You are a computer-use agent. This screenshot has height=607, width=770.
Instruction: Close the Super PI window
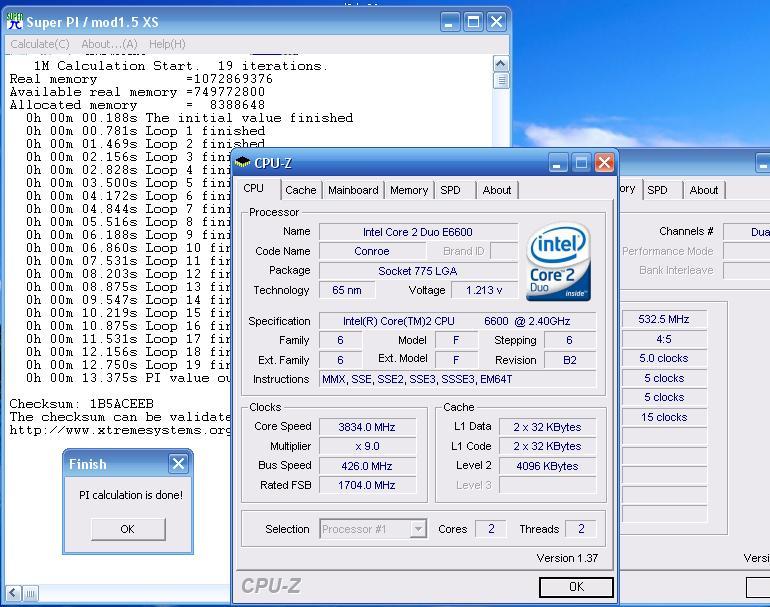[496, 22]
